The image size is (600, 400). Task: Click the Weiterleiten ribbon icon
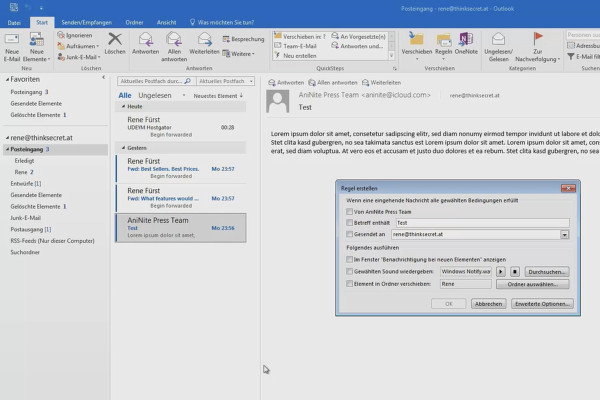[204, 39]
